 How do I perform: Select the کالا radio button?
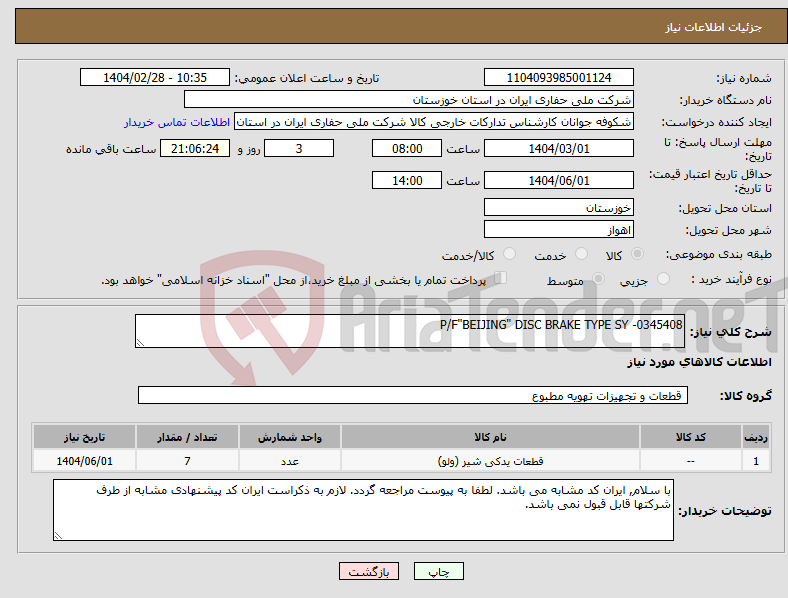pyautogui.click(x=637, y=254)
